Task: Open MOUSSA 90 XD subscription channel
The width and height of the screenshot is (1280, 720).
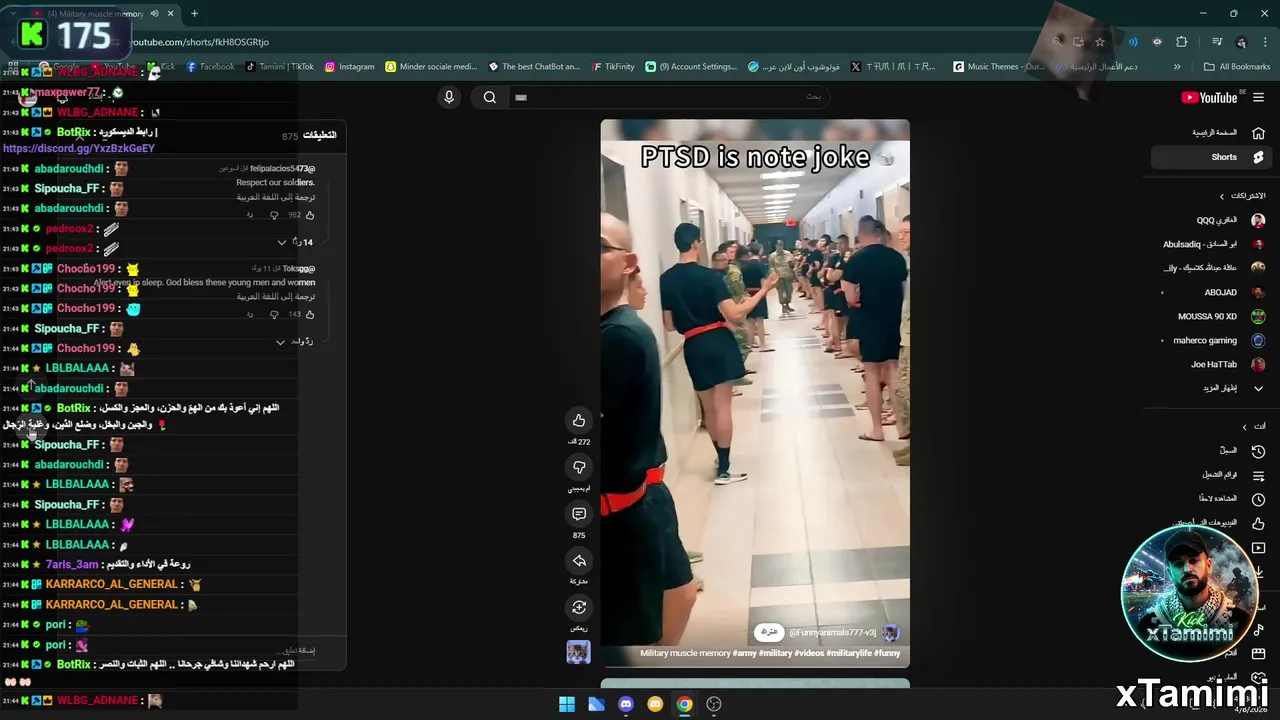Action: [1209, 316]
